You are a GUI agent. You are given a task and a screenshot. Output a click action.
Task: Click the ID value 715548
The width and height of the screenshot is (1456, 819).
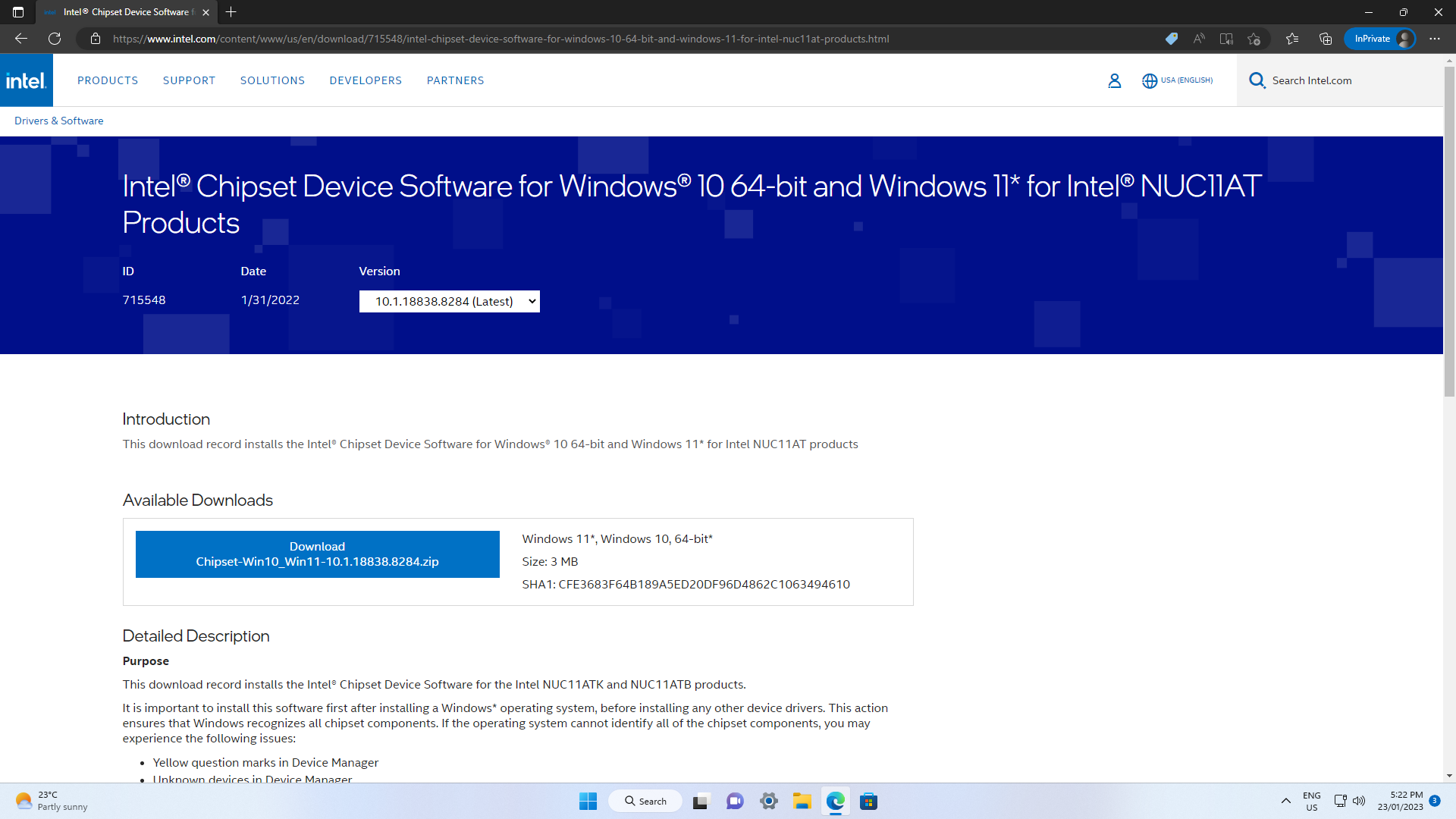144,300
